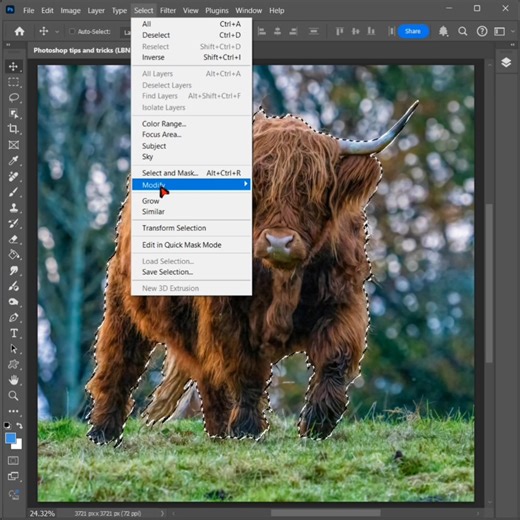This screenshot has height=520, width=520.
Task: Toggle Quick Mask mode icon in toolbar
Action: [13, 461]
